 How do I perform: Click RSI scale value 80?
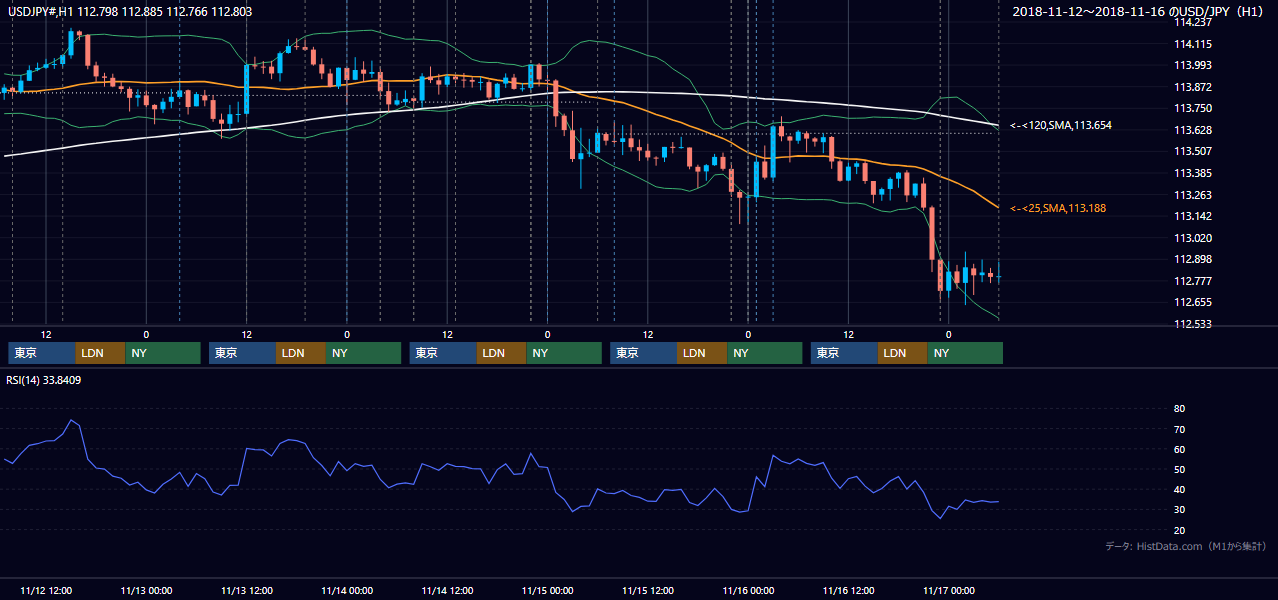point(1179,409)
